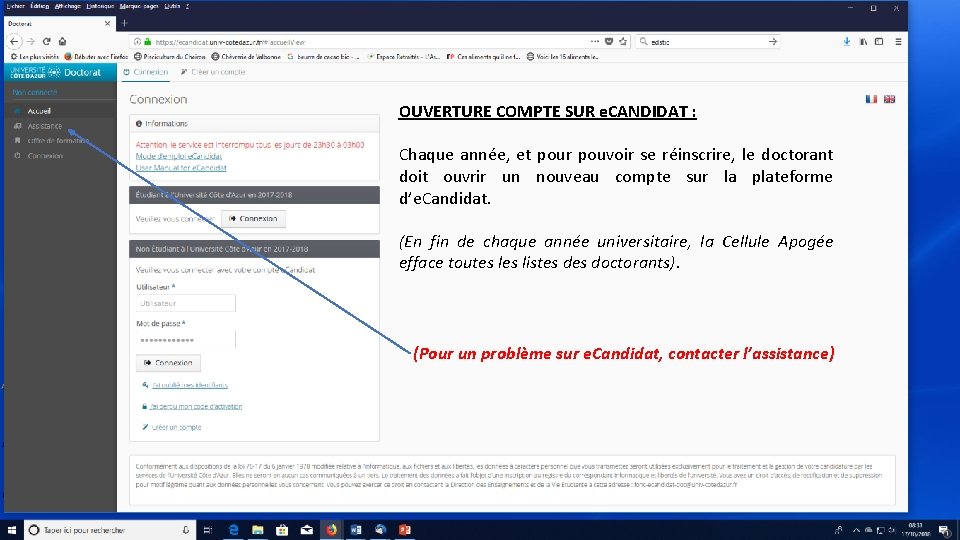The height and width of the screenshot is (540, 960).
Task: Open the page actions three-dot menu
Action: coord(594,42)
